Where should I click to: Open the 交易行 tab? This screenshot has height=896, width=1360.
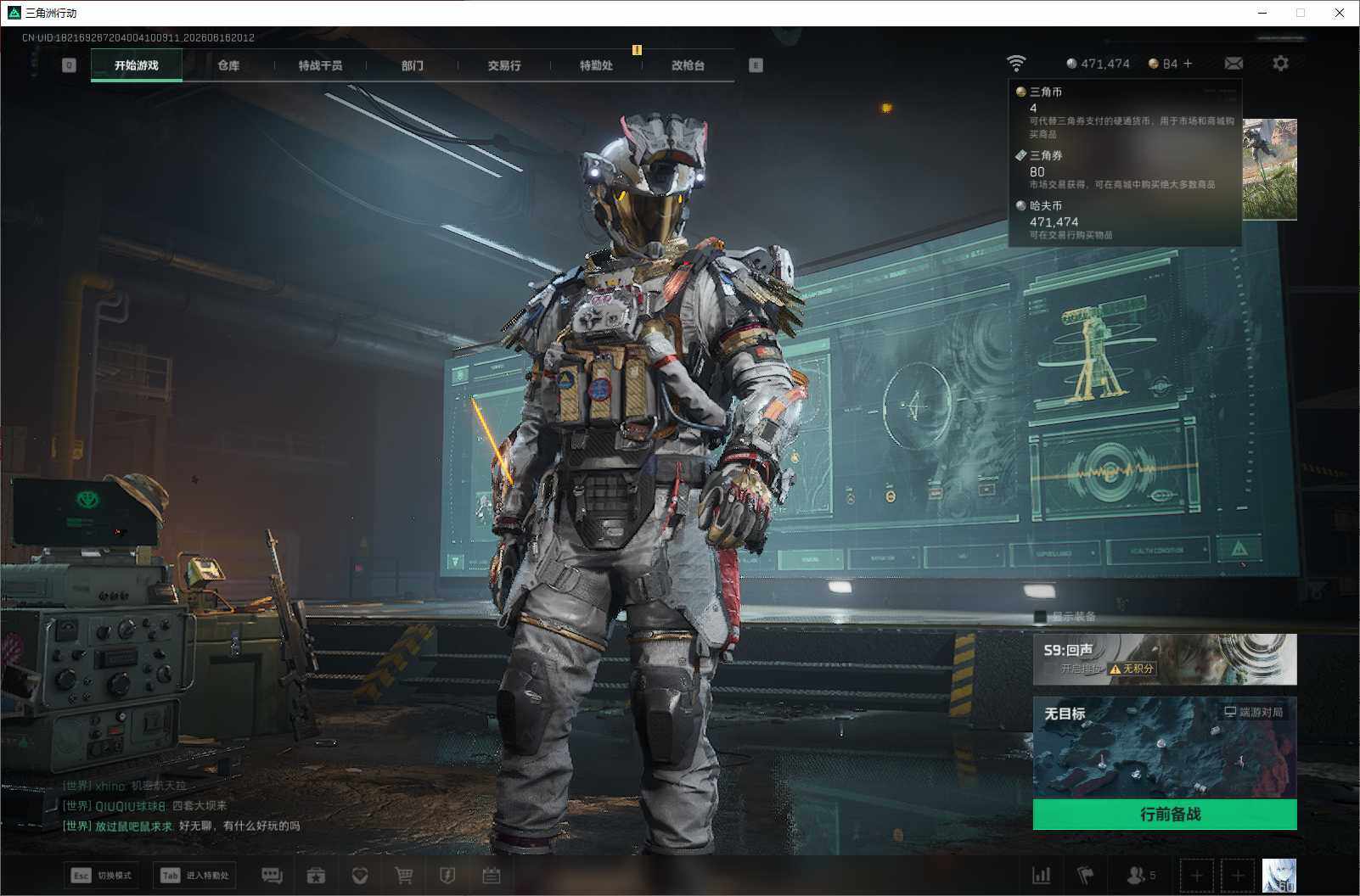pos(504,65)
